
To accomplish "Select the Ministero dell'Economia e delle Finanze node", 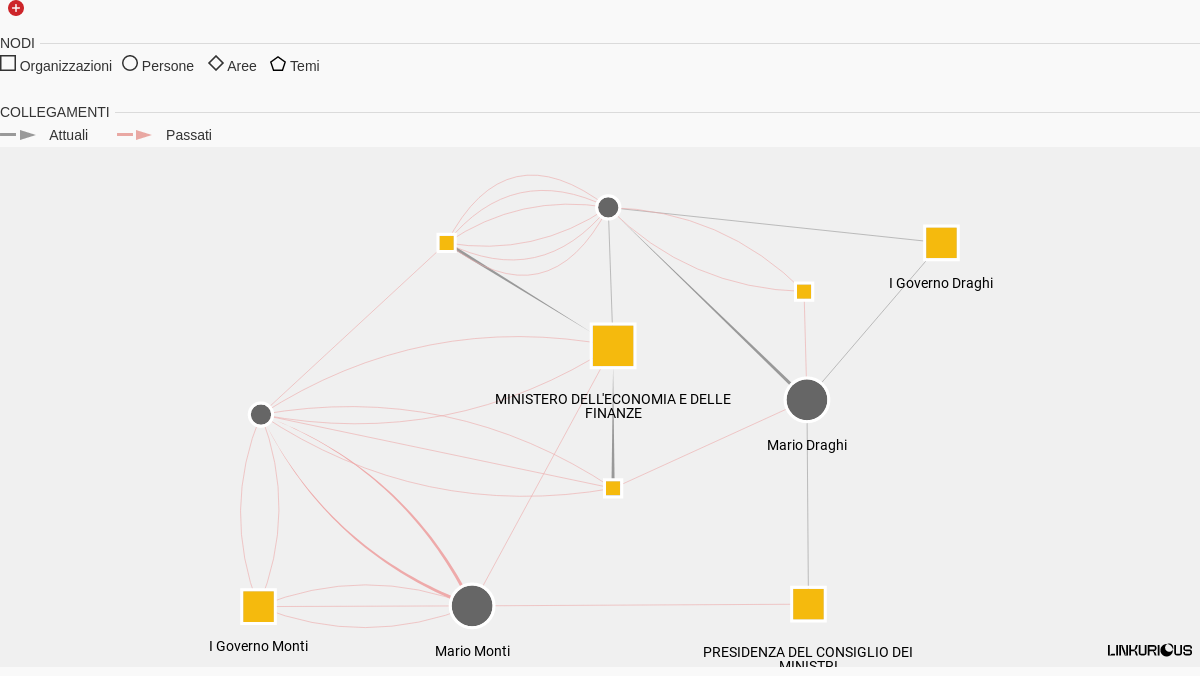I will pos(613,346).
